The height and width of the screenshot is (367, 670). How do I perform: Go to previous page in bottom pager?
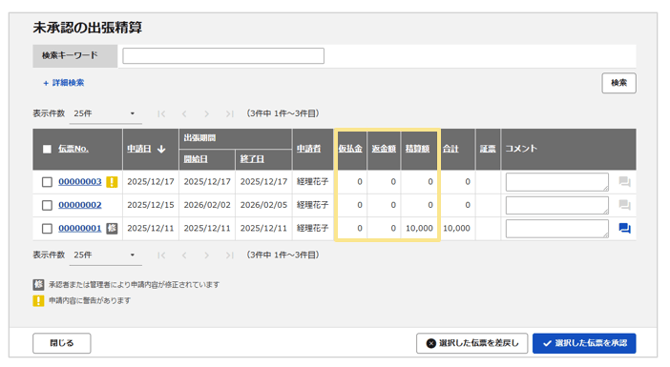(184, 255)
